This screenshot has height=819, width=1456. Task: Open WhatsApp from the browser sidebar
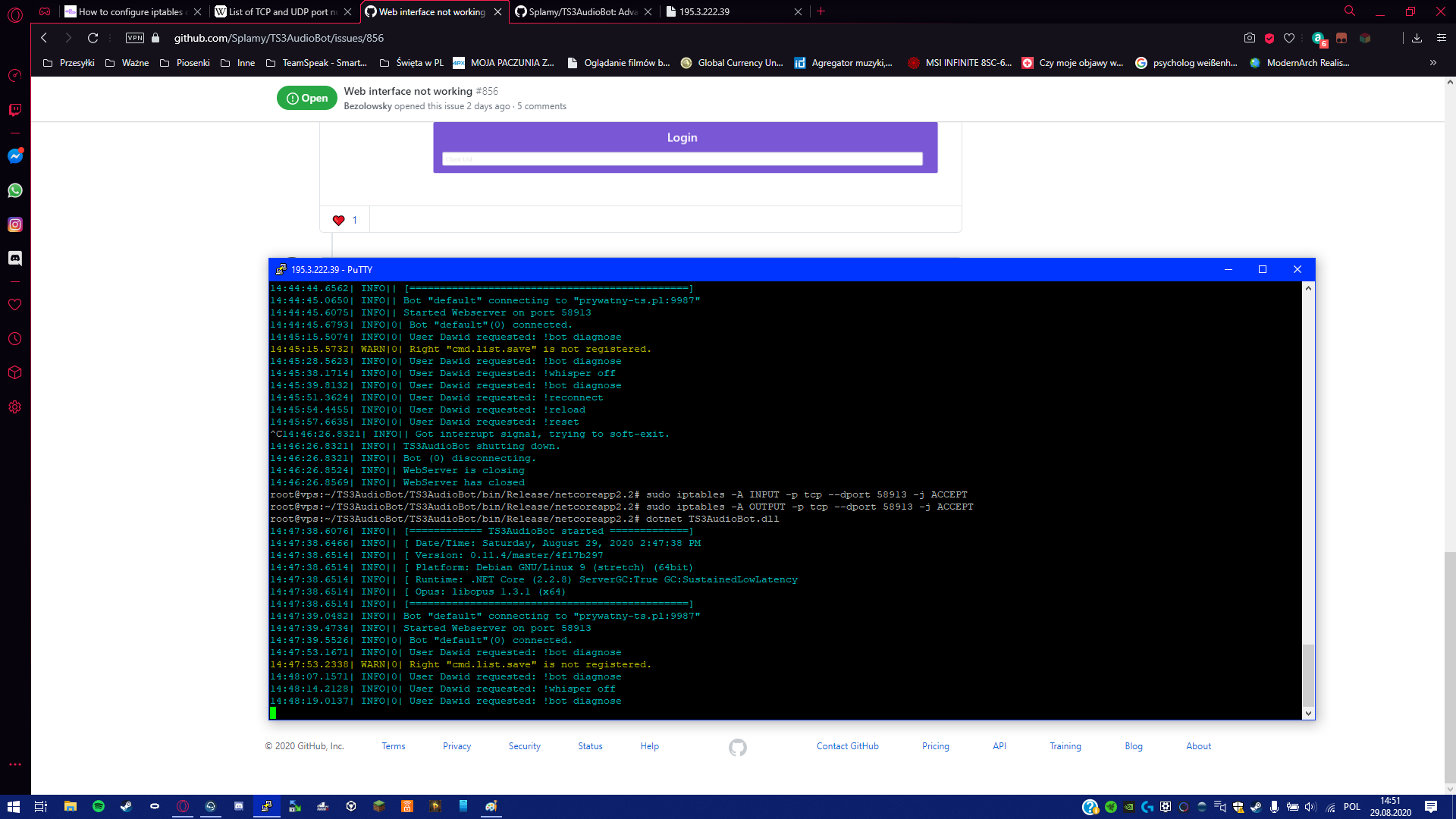pos(15,190)
